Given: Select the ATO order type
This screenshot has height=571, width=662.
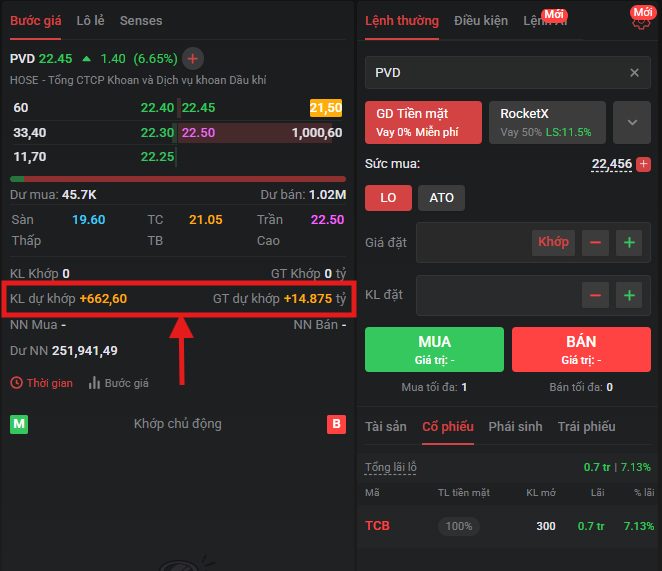Looking at the screenshot, I should [441, 198].
